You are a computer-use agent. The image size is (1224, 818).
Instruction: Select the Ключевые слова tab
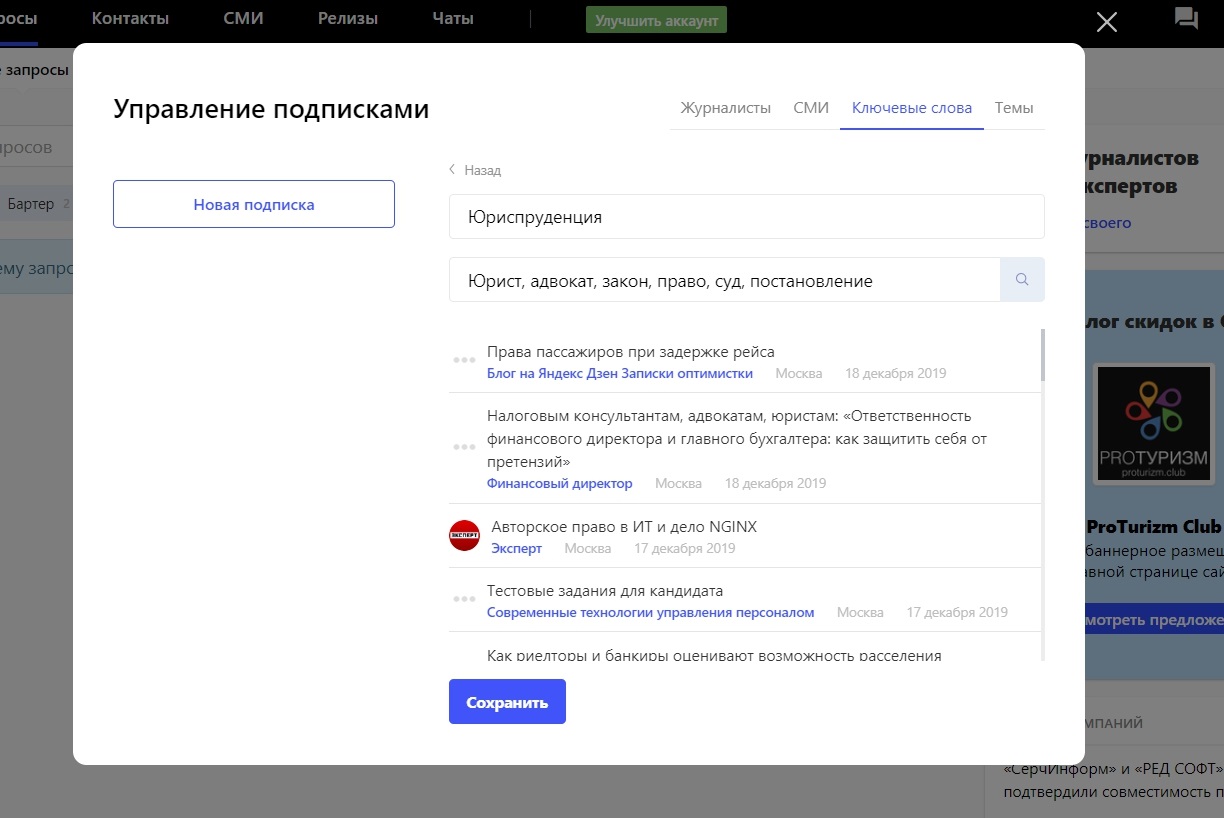click(911, 108)
